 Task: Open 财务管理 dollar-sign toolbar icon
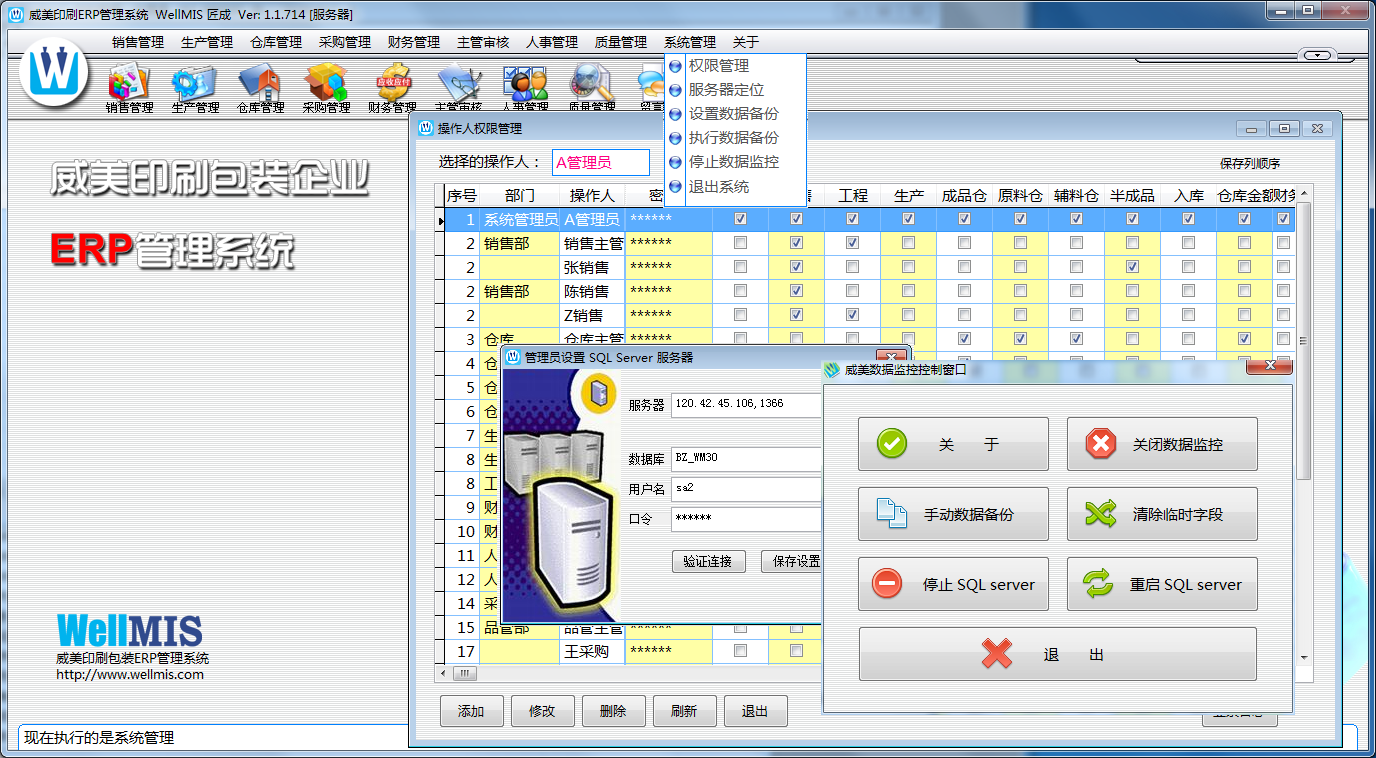tap(392, 82)
